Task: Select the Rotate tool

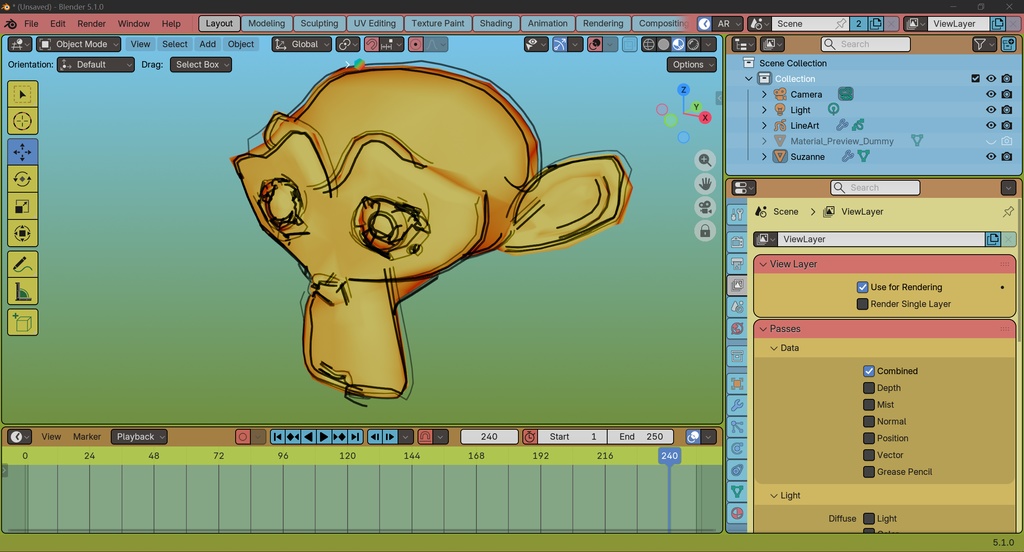Action: (22, 179)
